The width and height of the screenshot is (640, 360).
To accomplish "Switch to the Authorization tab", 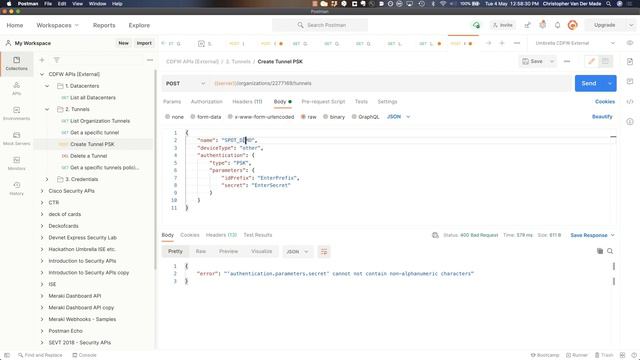I will [x=207, y=102].
